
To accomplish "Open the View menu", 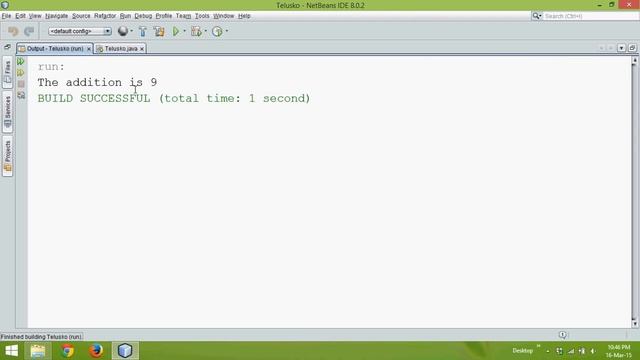I will [35, 16].
